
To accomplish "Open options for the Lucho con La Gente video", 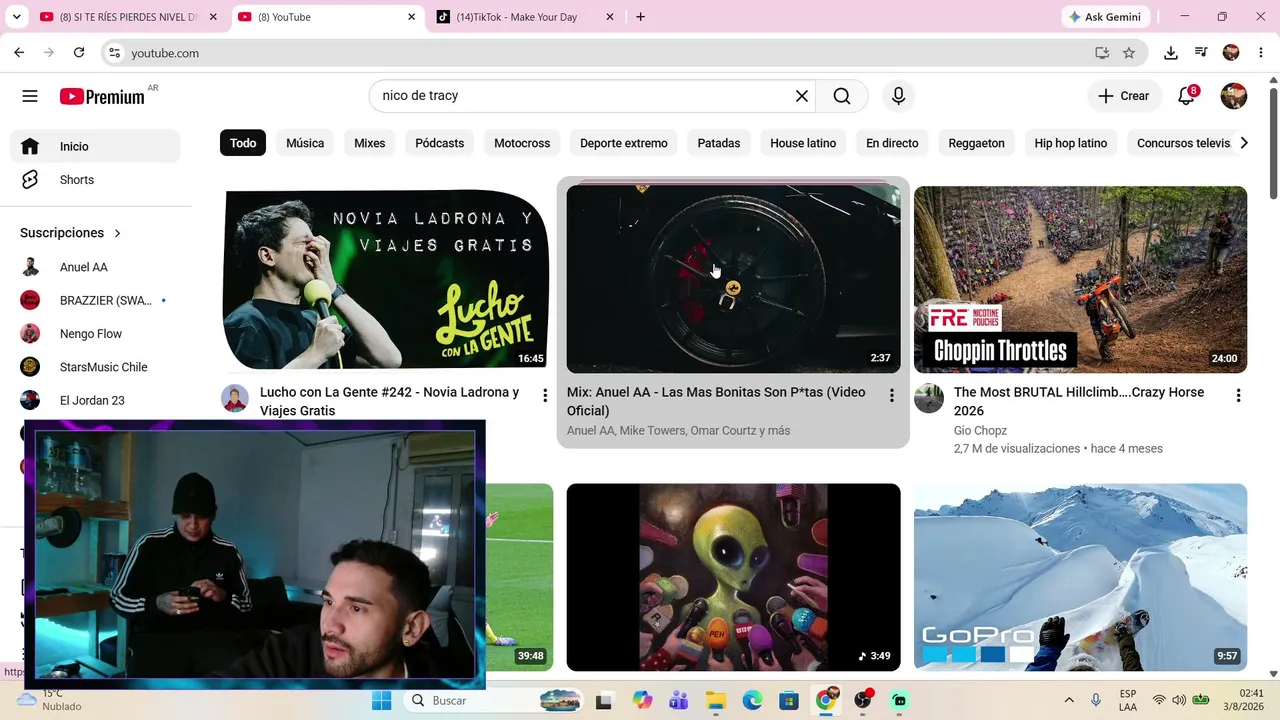I will point(545,396).
